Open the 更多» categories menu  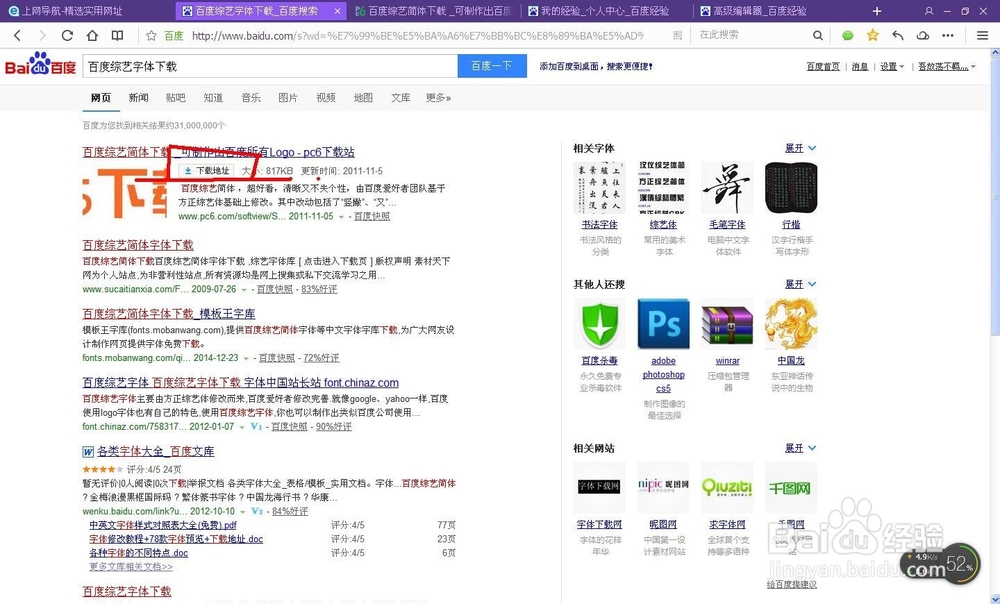point(439,98)
